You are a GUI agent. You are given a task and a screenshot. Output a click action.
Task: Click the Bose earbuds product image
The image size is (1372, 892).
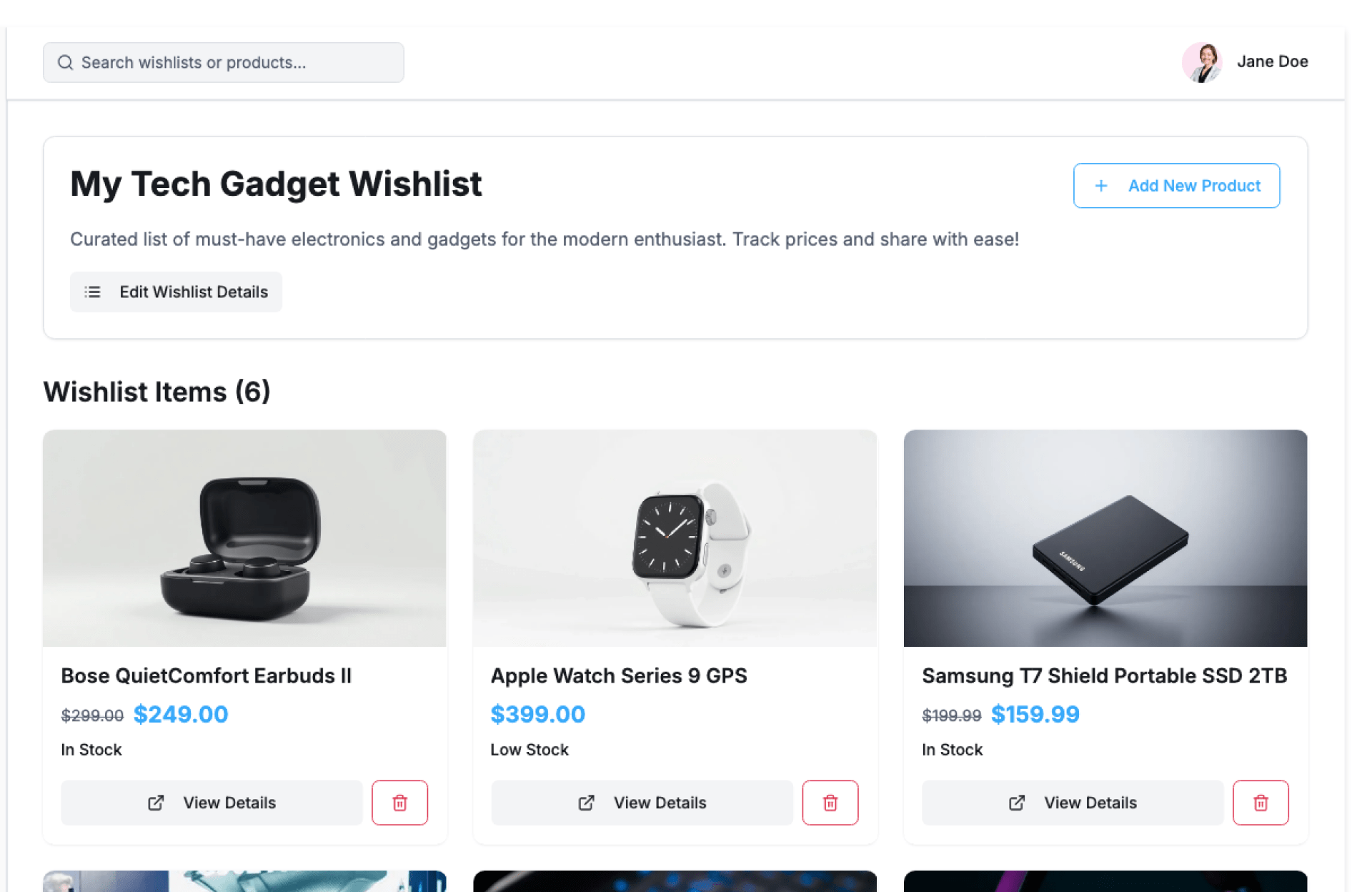[244, 537]
